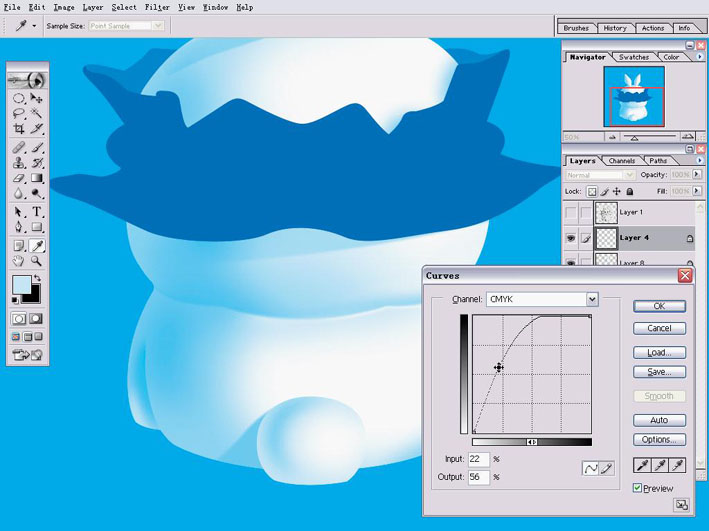Lock position in Layers panel

click(x=617, y=191)
